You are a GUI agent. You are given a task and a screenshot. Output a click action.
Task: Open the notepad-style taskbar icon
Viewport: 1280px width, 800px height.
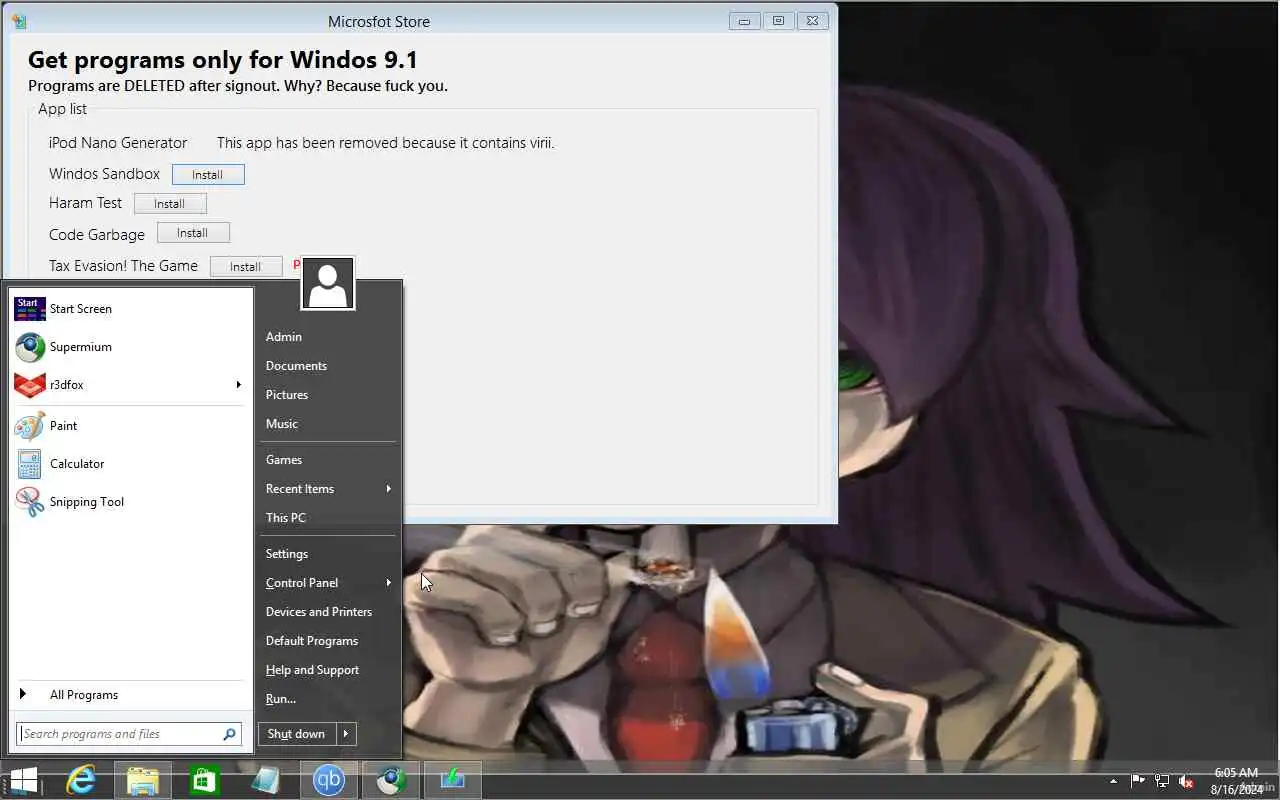click(x=266, y=780)
